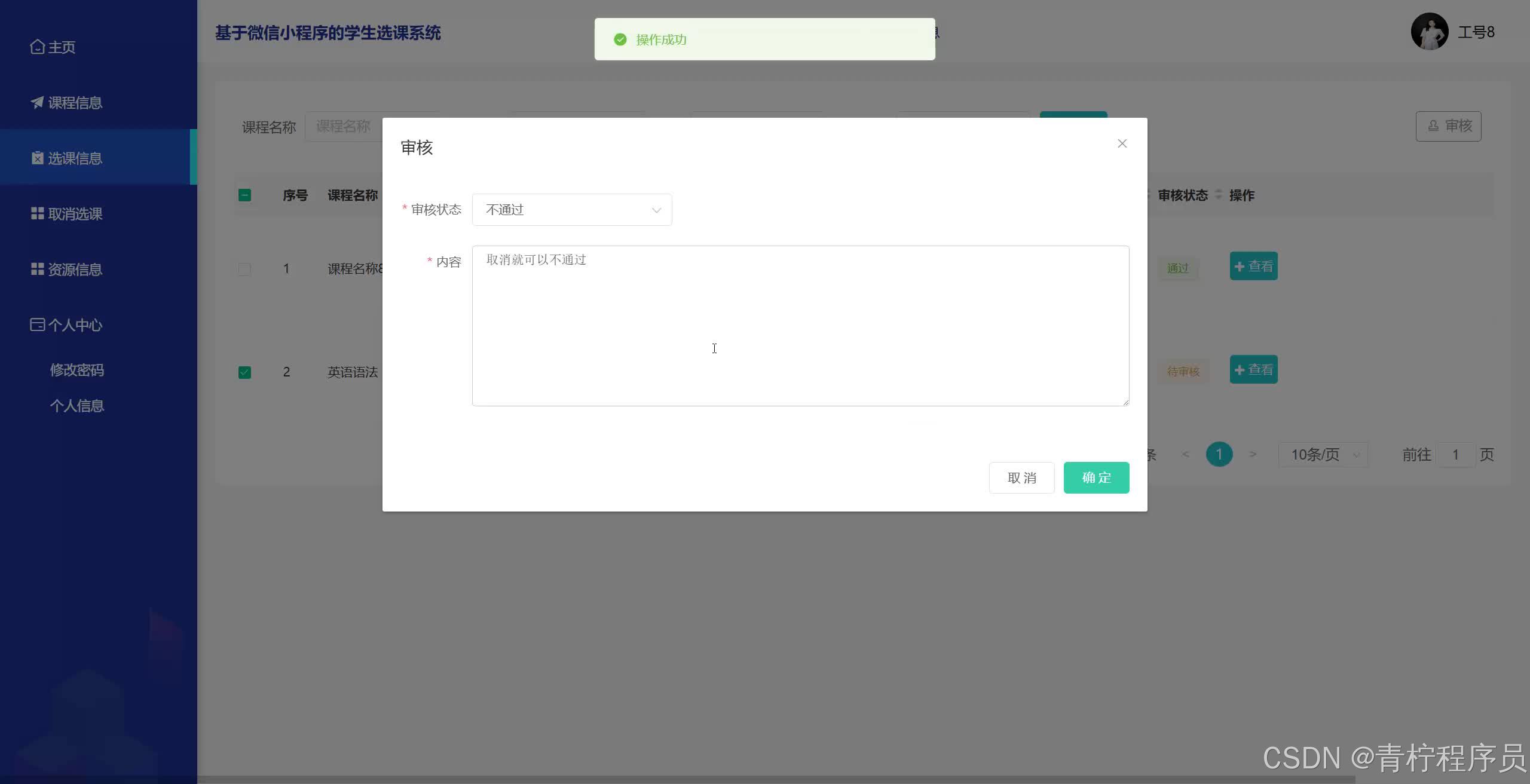Open 选课信息 from the sidebar icon
Viewport: 1530px width, 784px height.
pos(37,157)
